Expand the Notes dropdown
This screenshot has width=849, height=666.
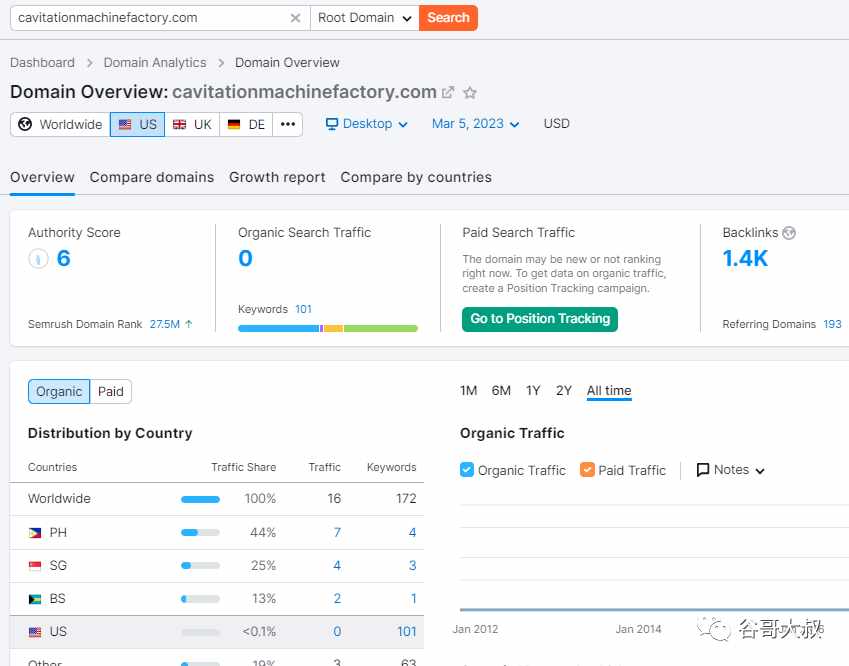tap(731, 470)
